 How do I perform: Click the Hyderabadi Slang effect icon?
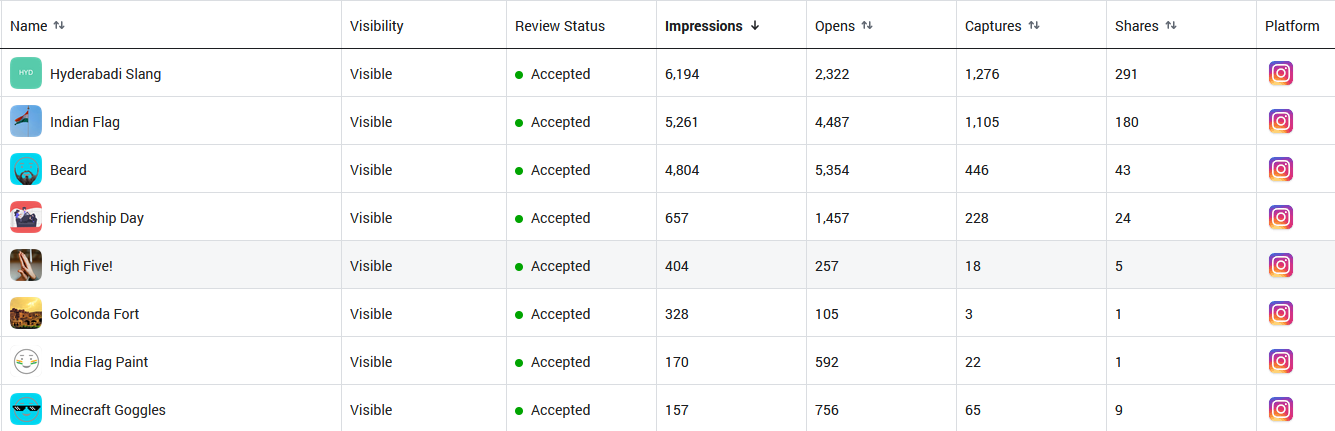[26, 73]
